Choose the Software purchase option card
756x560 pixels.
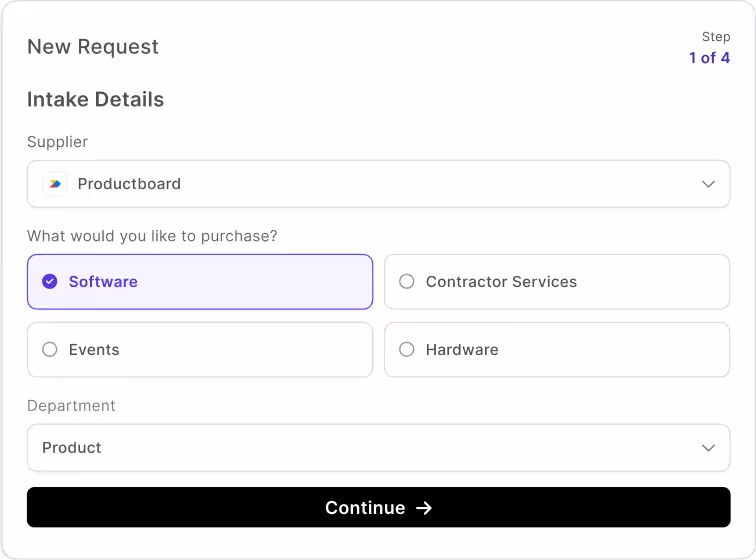200,282
